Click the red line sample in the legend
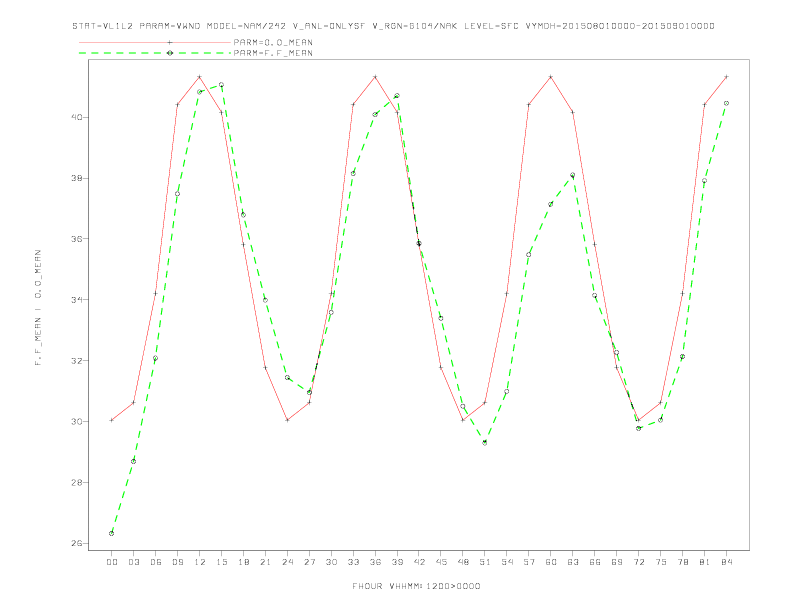 (155, 42)
